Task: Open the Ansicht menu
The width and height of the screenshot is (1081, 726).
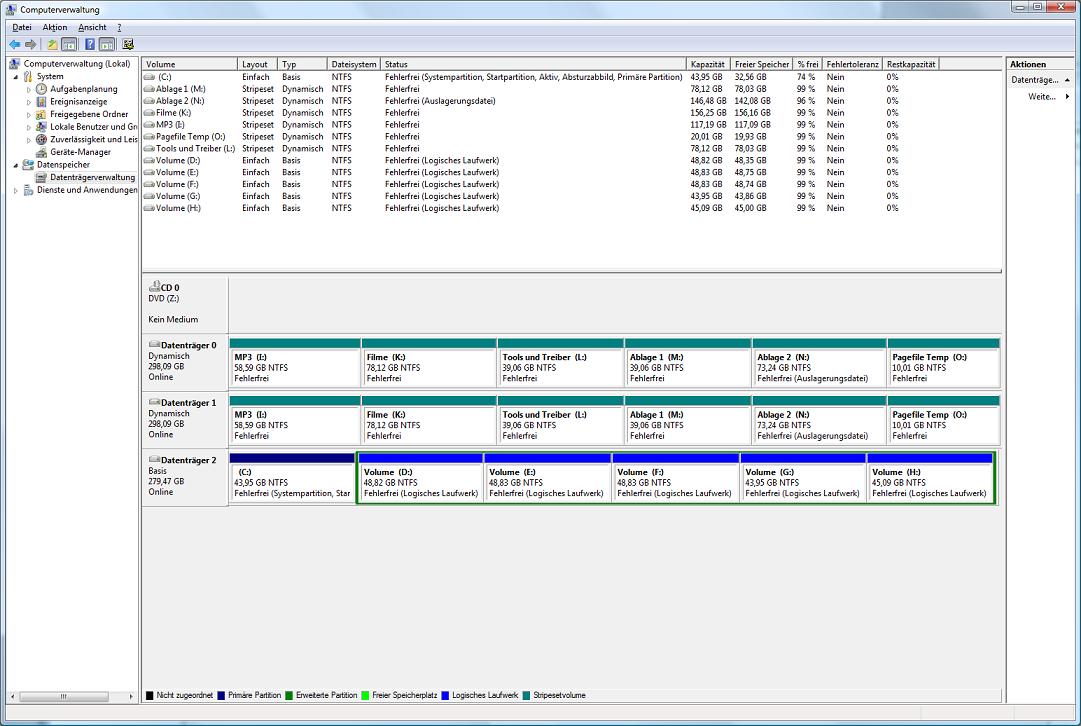Action: click(92, 28)
